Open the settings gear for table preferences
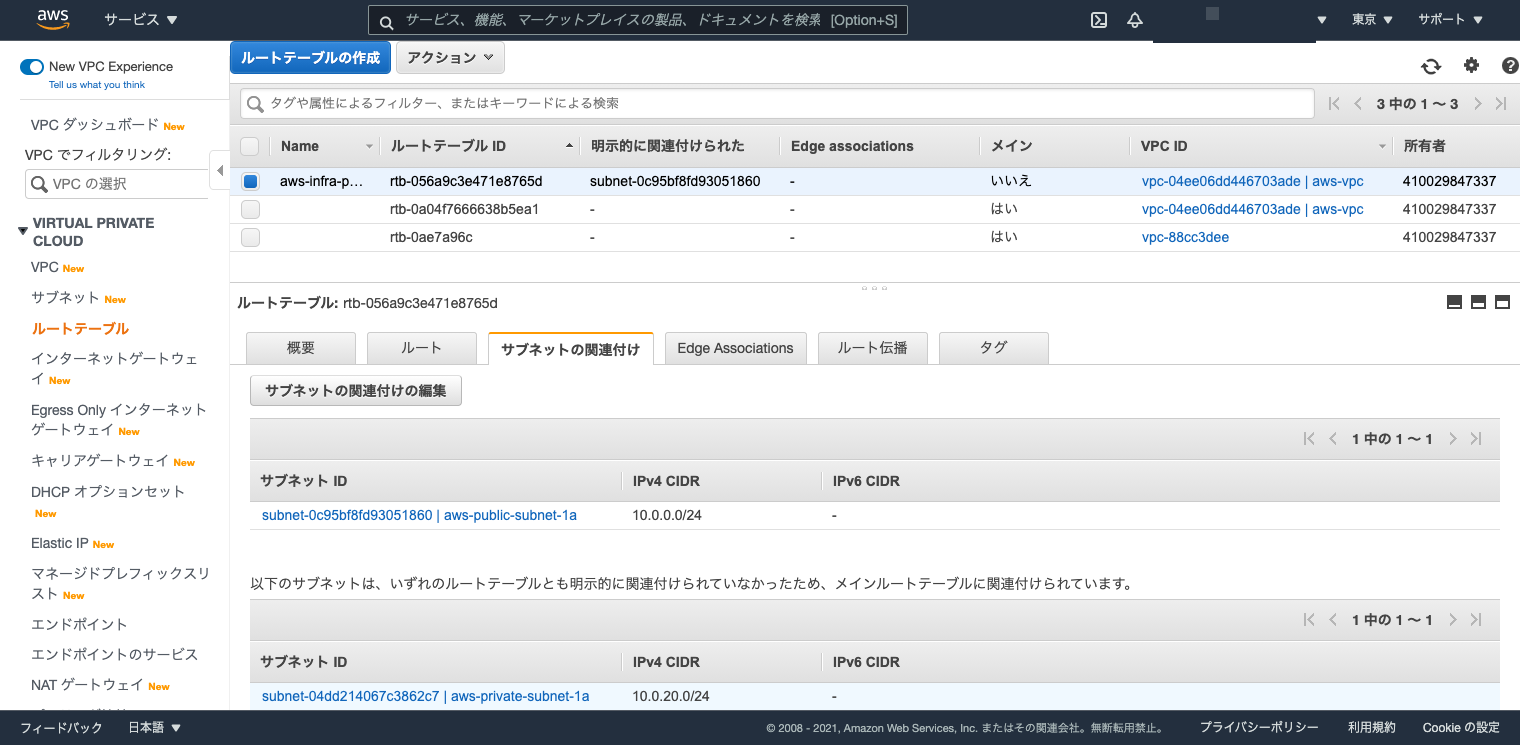The width and height of the screenshot is (1520, 745). click(1471, 66)
